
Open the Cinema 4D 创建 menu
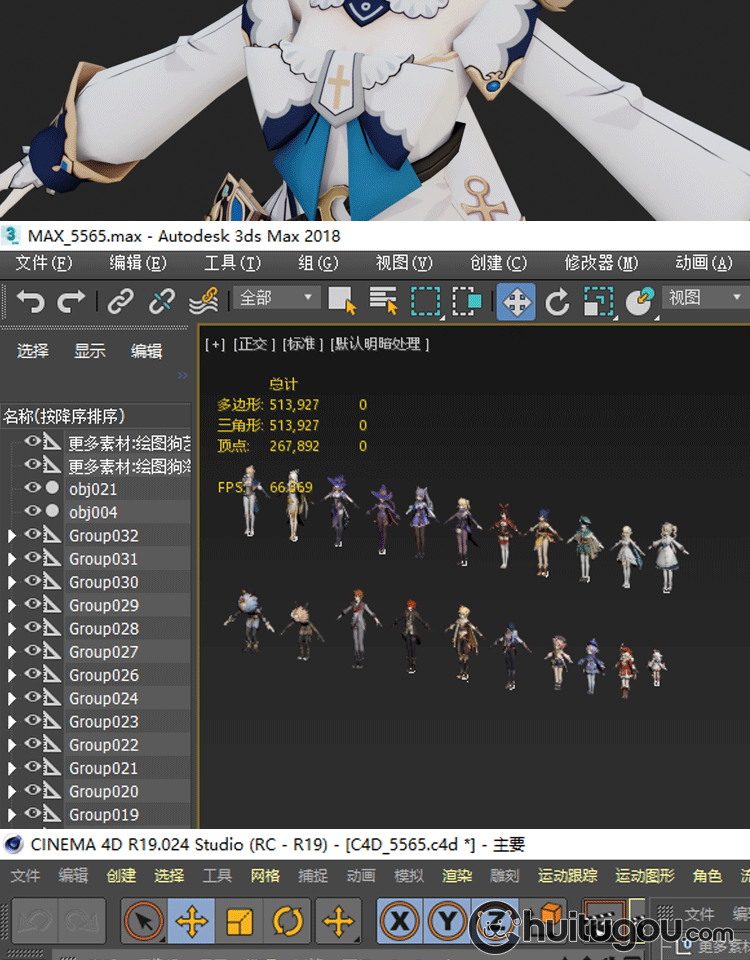pyautogui.click(x=121, y=876)
